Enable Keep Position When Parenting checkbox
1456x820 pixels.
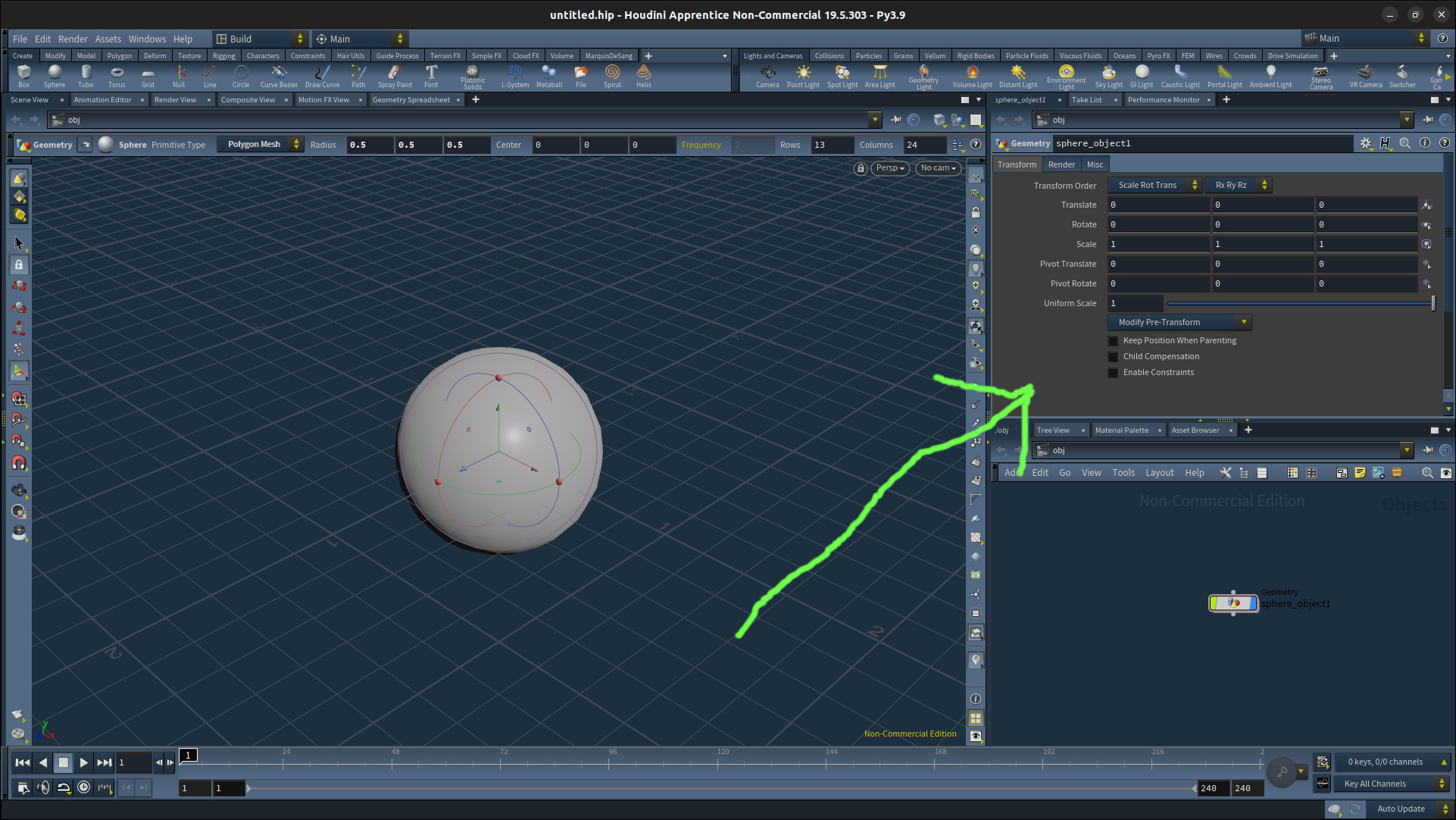coord(1113,341)
